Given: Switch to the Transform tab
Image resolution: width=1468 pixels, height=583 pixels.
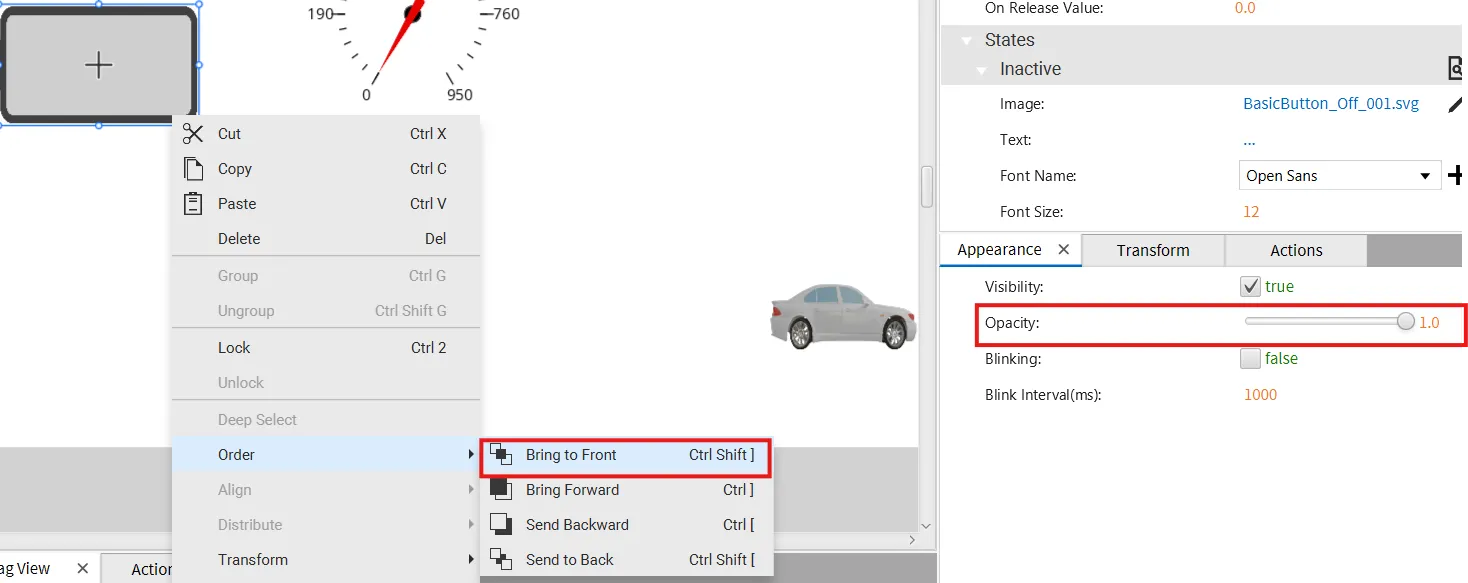Looking at the screenshot, I should pyautogui.click(x=1153, y=251).
